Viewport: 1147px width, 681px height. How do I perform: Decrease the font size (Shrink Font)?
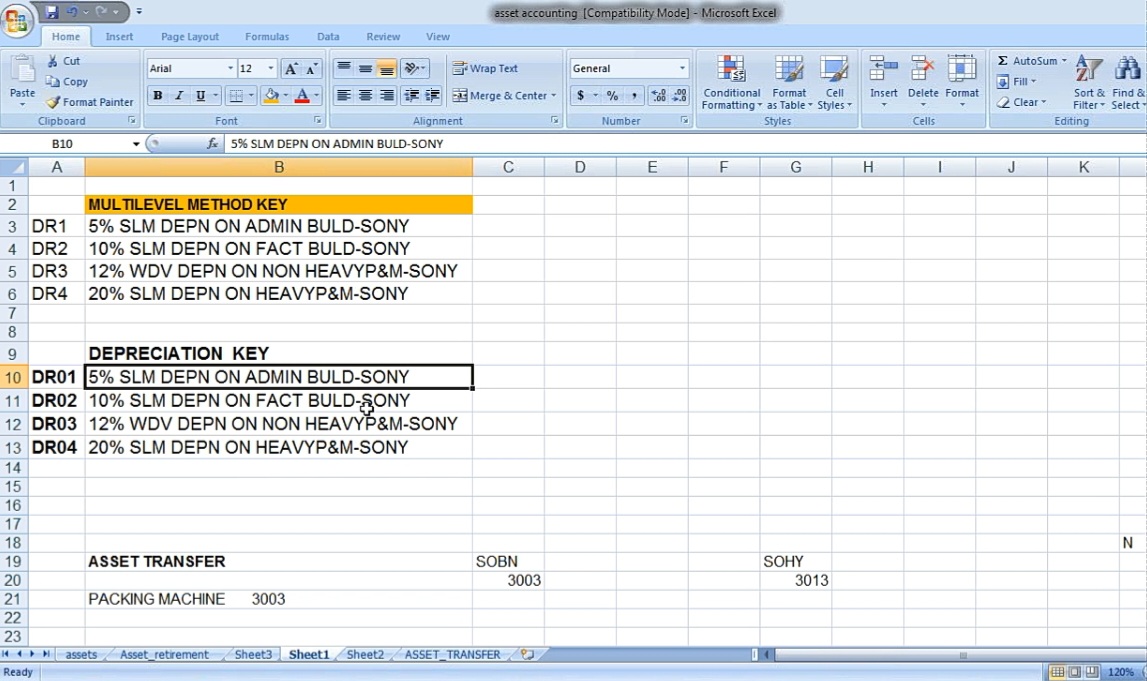[312, 69]
